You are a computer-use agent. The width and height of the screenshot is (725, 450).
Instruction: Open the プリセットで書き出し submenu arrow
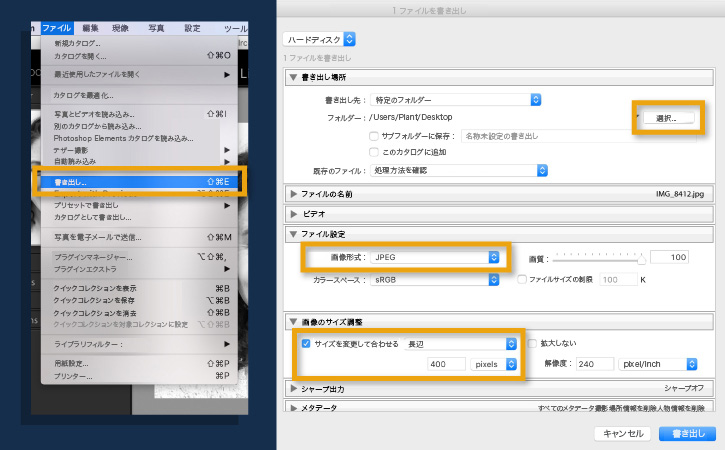tap(227, 205)
